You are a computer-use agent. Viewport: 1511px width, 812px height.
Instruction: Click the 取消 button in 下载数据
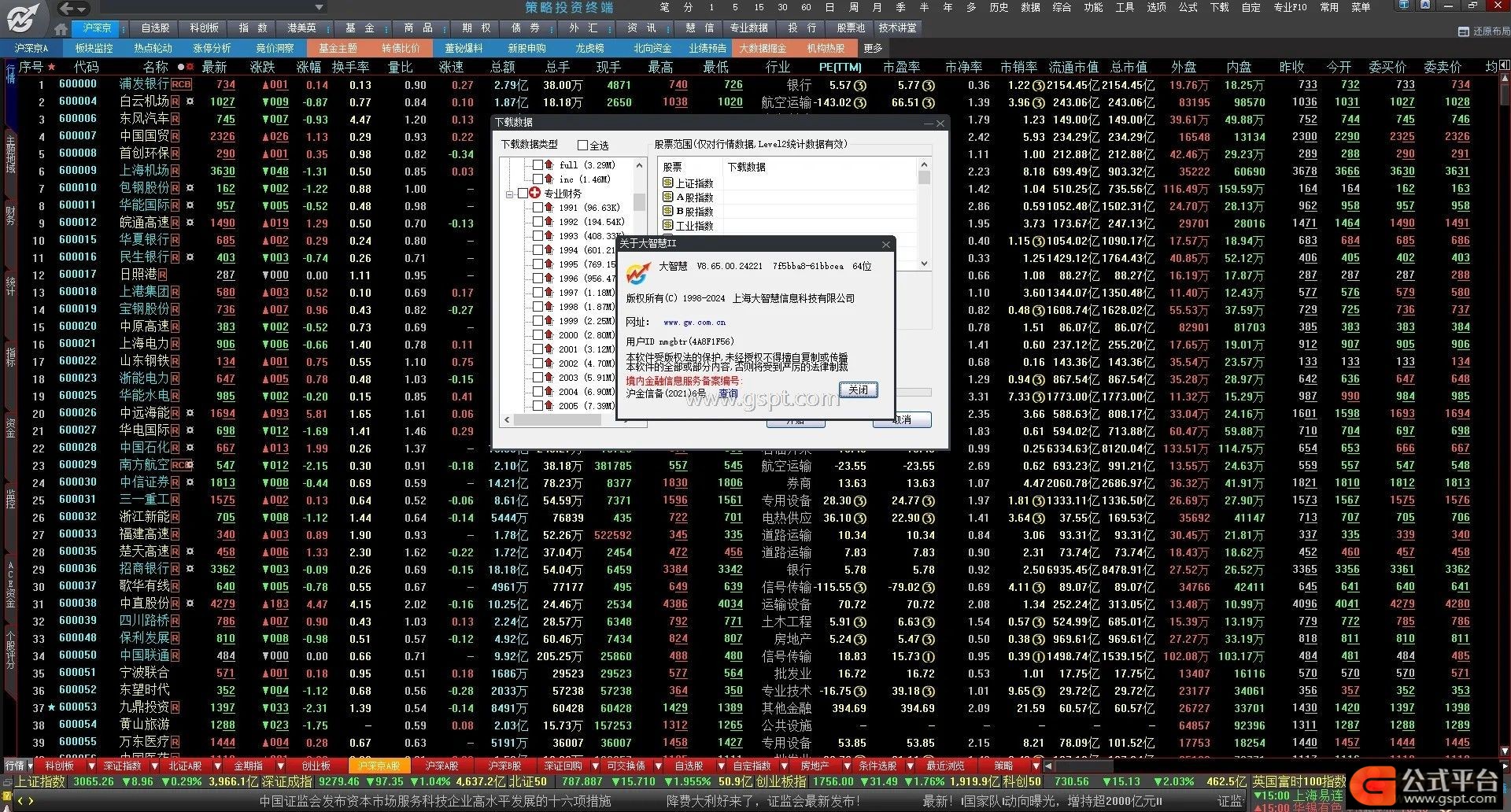902,420
